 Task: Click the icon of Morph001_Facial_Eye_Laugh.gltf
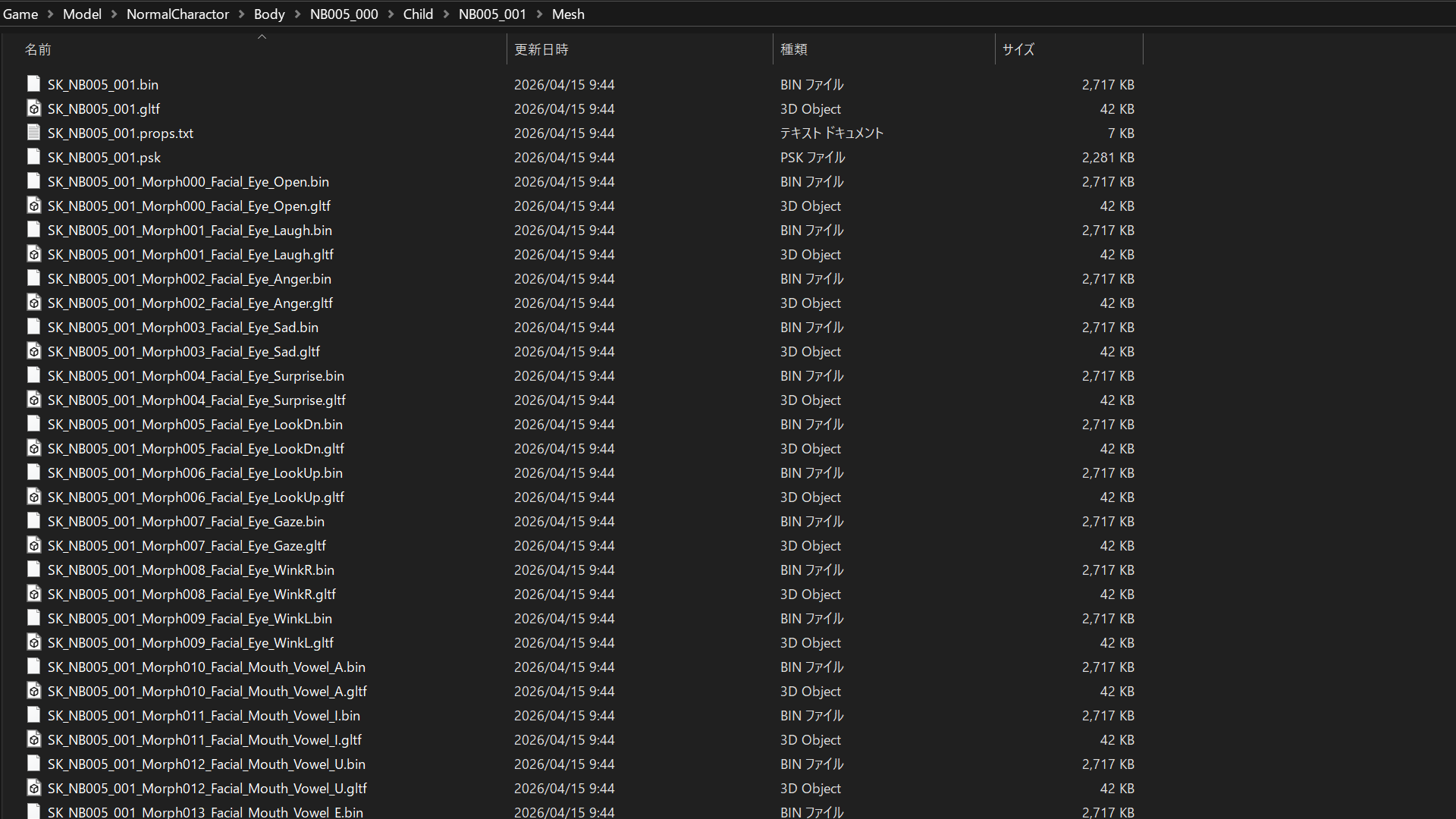[33, 254]
